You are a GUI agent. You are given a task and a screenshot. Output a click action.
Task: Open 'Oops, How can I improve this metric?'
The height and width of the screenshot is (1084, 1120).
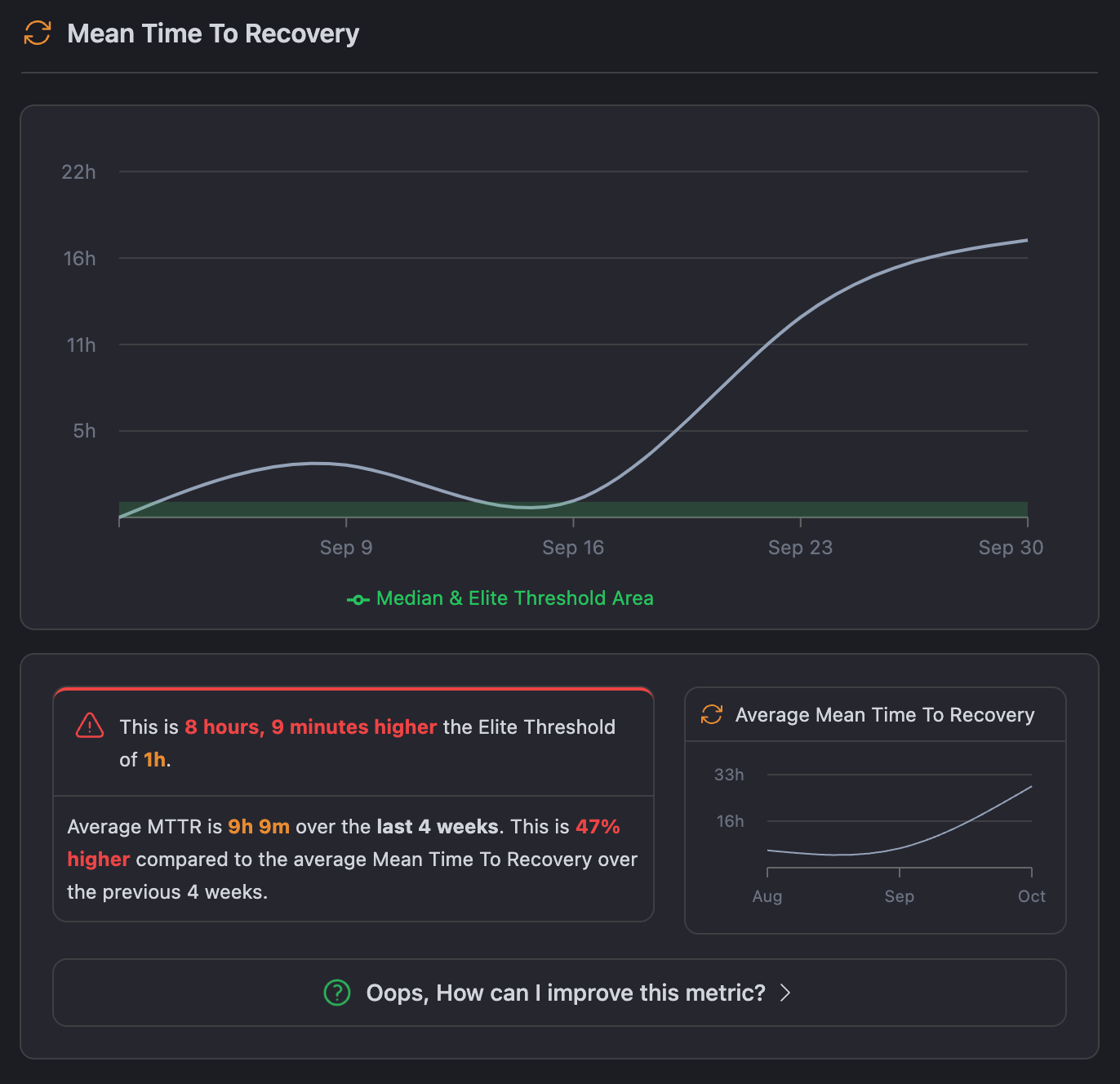tap(559, 993)
